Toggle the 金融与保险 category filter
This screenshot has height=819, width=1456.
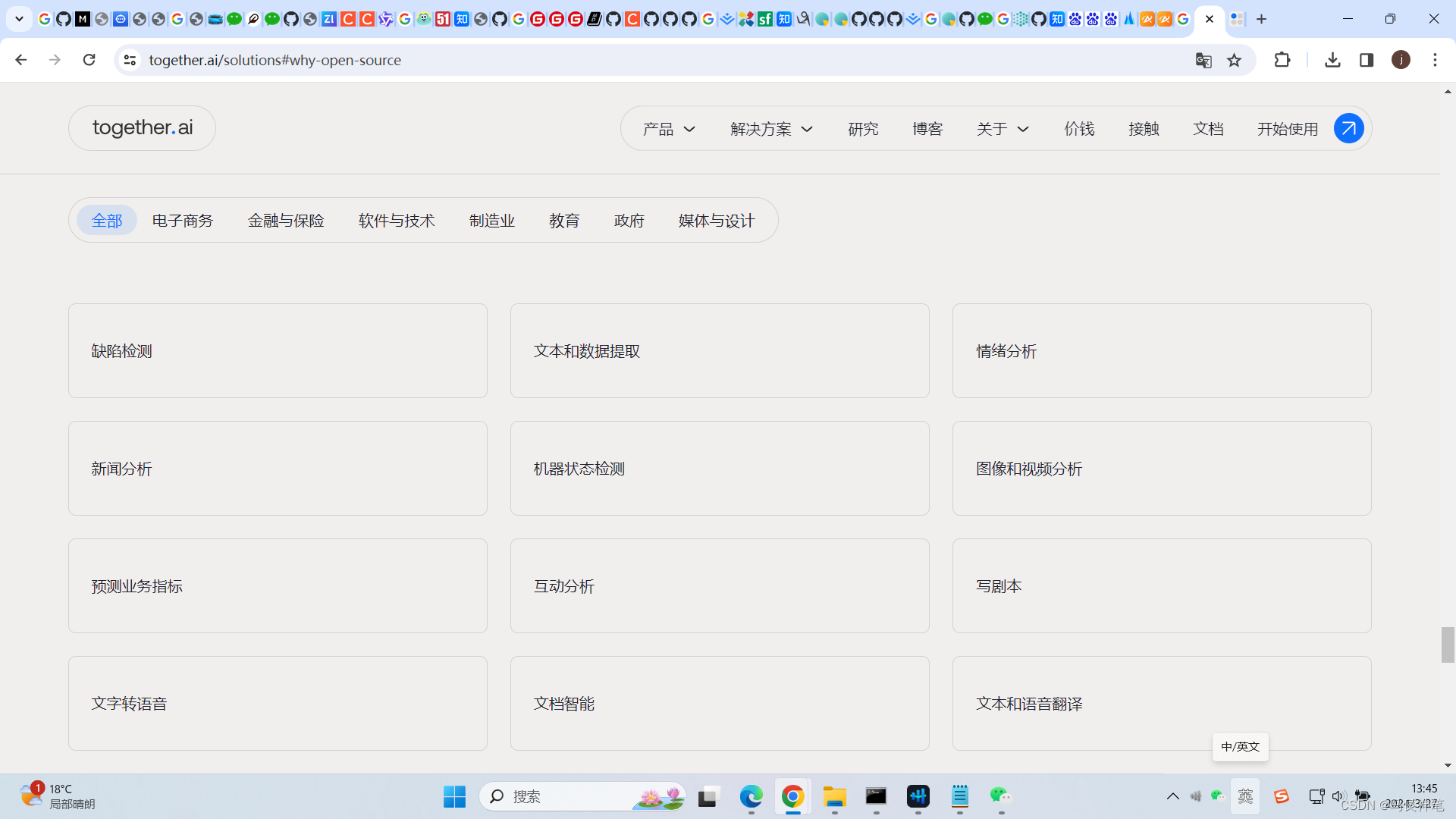pos(286,220)
